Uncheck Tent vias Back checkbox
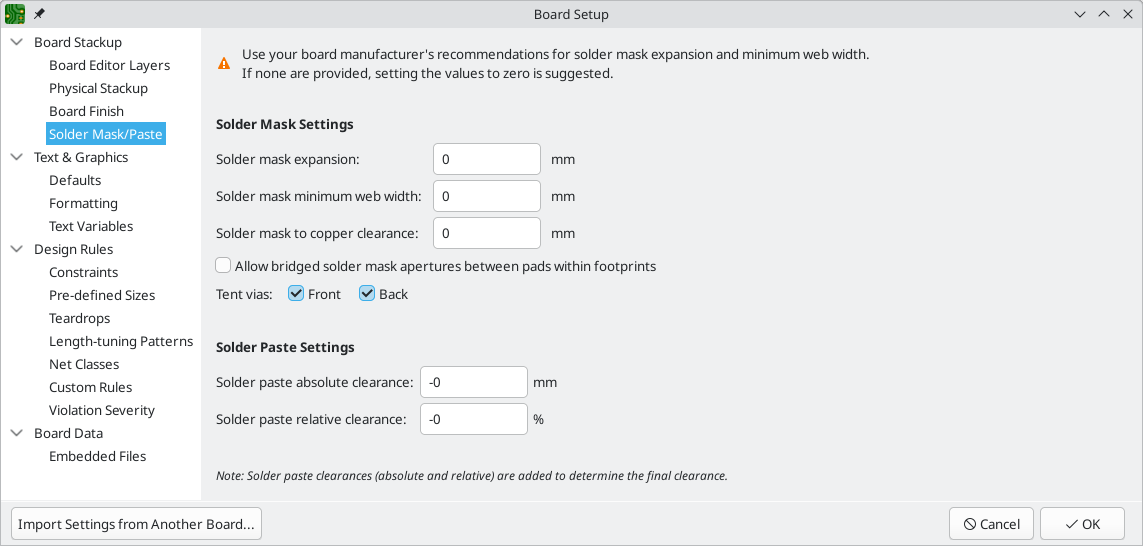Image resolution: width=1143 pixels, height=546 pixels. tap(367, 294)
